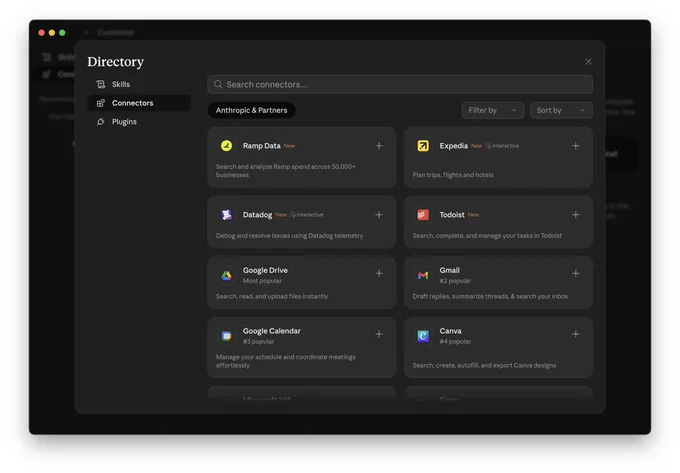The width and height of the screenshot is (680, 473).
Task: Click the Canva logo
Action: point(423,336)
